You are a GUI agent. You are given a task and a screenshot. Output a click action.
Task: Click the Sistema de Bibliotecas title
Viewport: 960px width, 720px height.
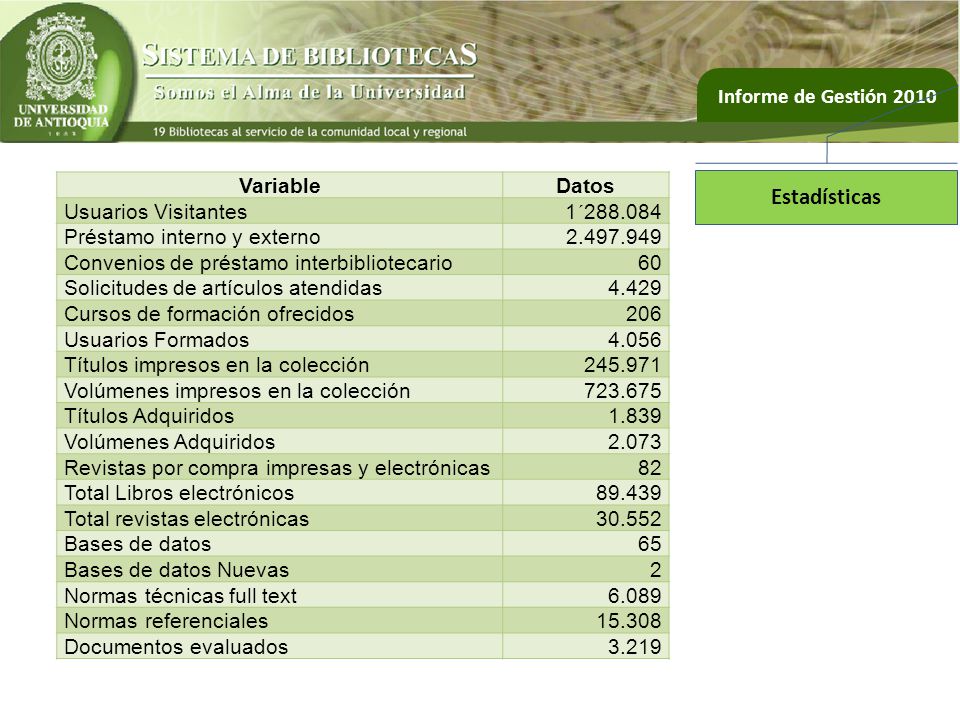(310, 55)
